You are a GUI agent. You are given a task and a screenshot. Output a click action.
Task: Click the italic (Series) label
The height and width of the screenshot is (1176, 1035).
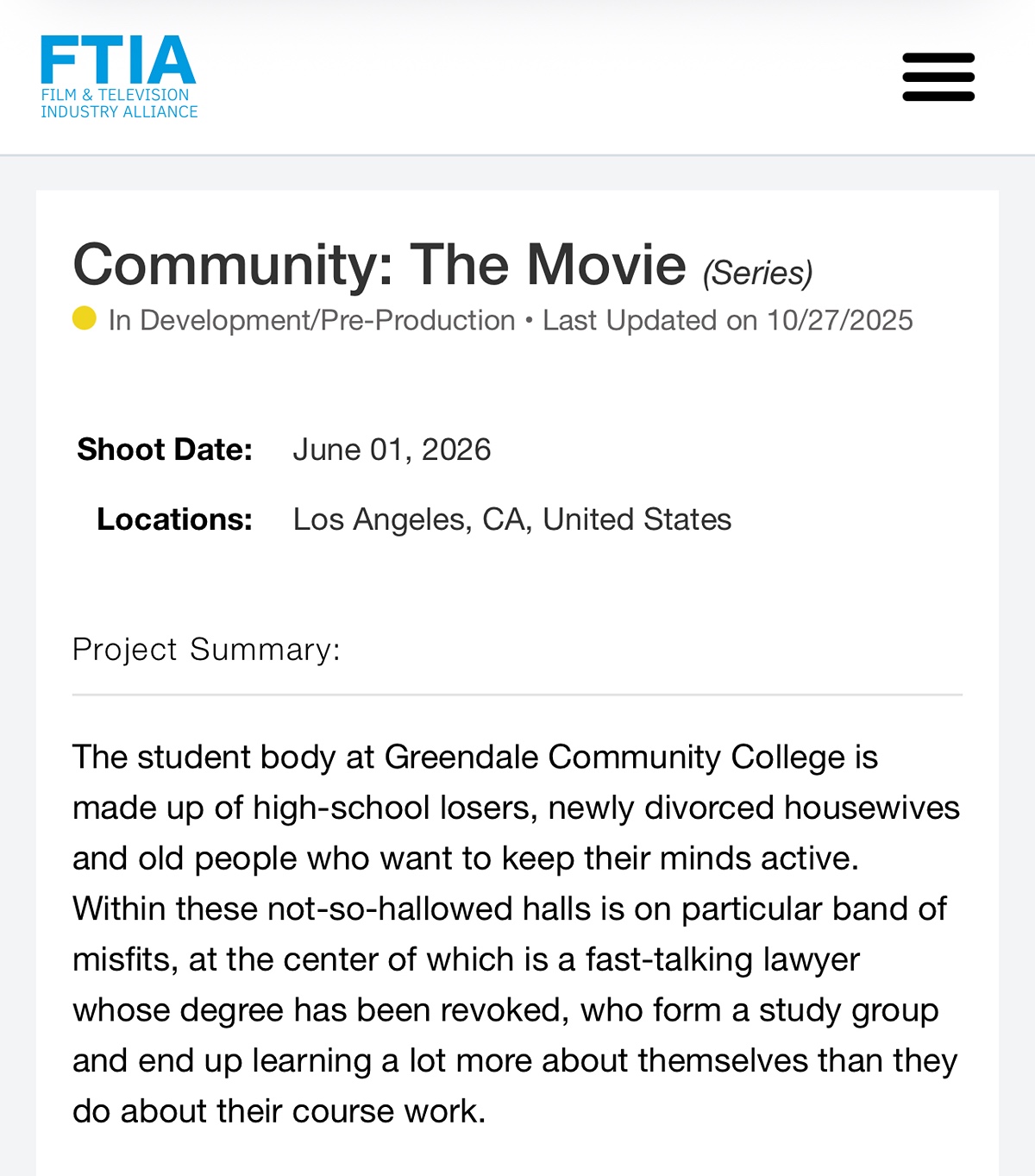[x=757, y=274]
